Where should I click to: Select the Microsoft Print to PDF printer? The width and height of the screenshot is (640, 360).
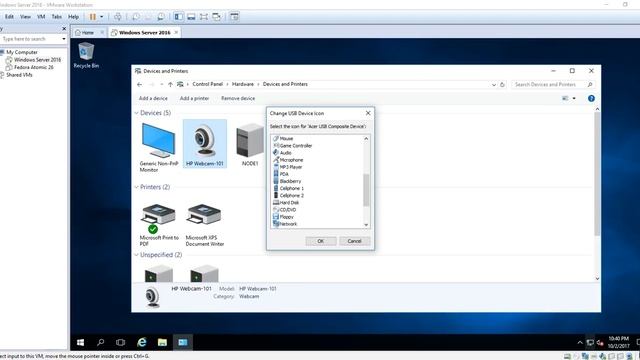tap(159, 225)
